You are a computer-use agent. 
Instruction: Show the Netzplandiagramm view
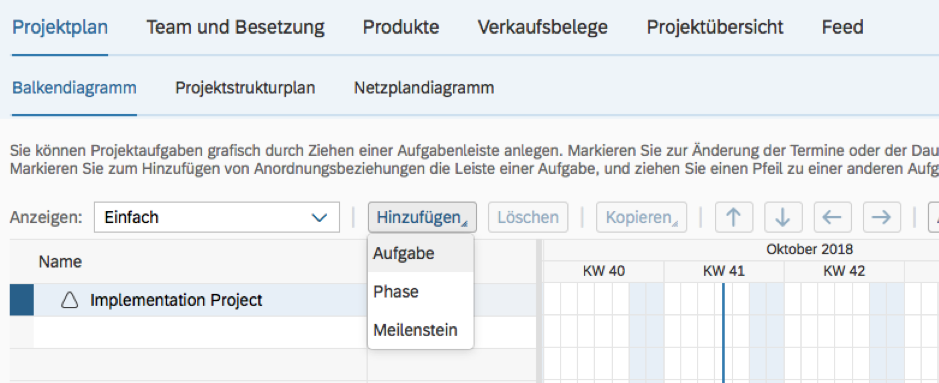pyautogui.click(x=424, y=88)
